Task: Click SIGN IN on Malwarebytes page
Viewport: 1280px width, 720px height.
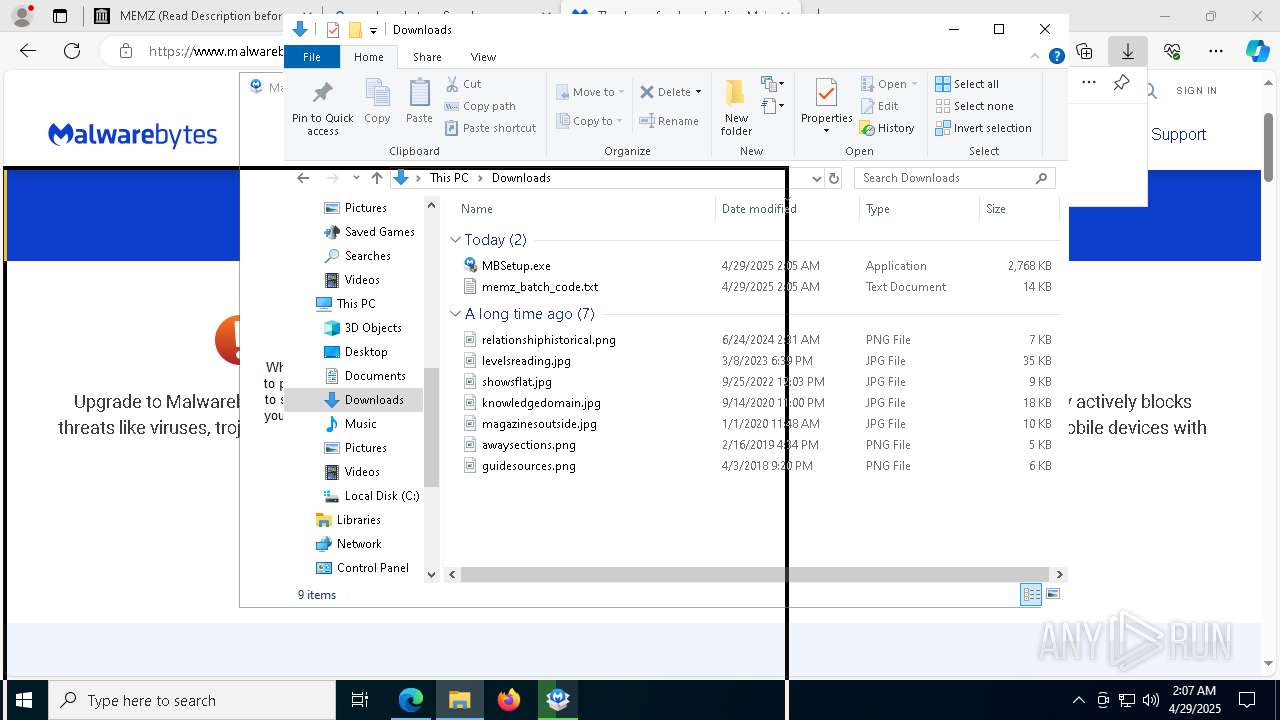Action: [1196, 90]
